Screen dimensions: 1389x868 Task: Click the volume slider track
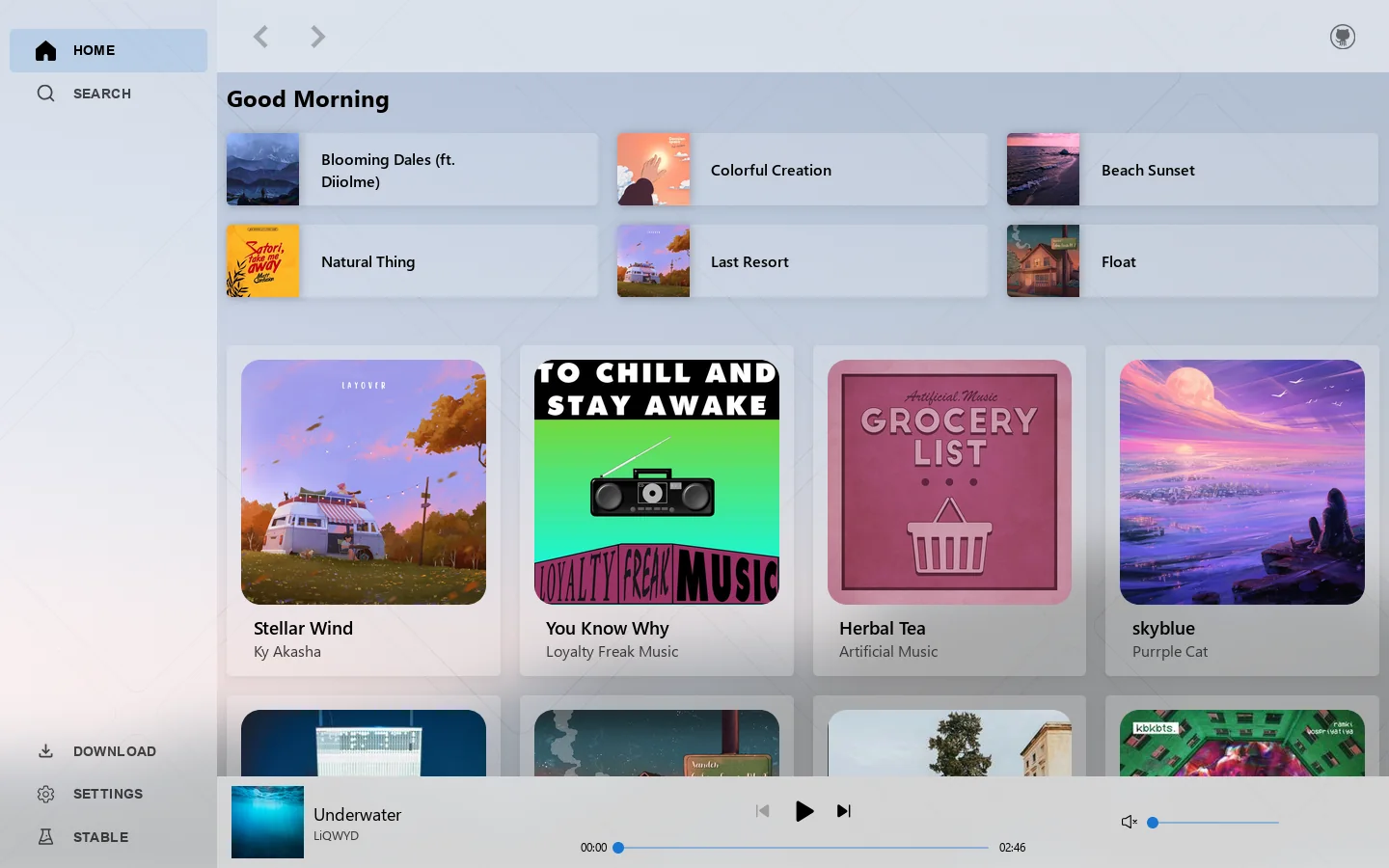click(x=1215, y=823)
